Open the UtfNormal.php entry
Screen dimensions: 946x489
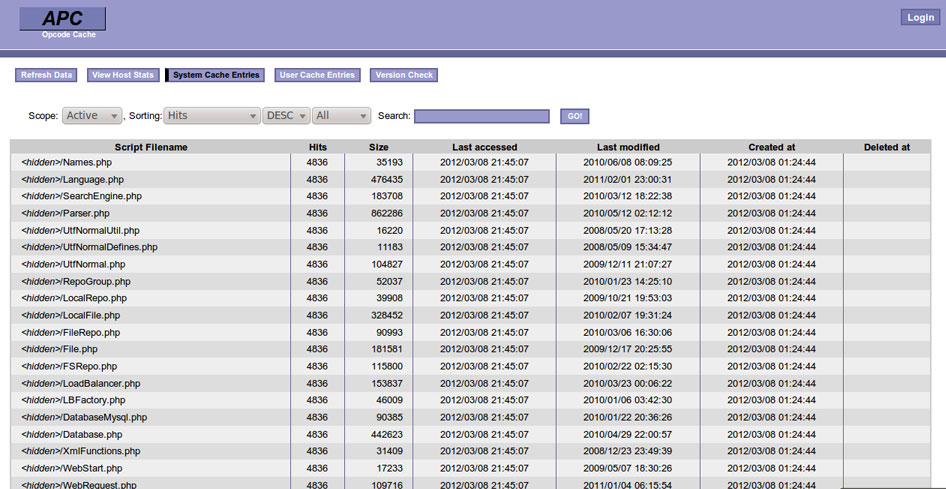pyautogui.click(x=73, y=264)
